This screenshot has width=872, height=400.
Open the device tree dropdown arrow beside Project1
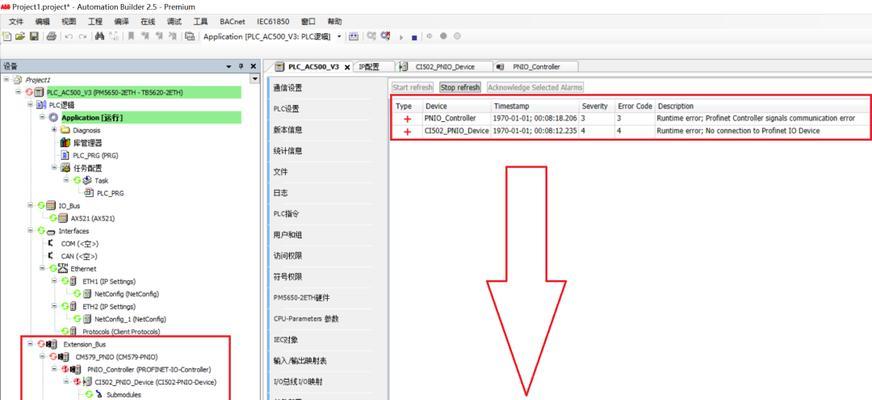click(255, 80)
